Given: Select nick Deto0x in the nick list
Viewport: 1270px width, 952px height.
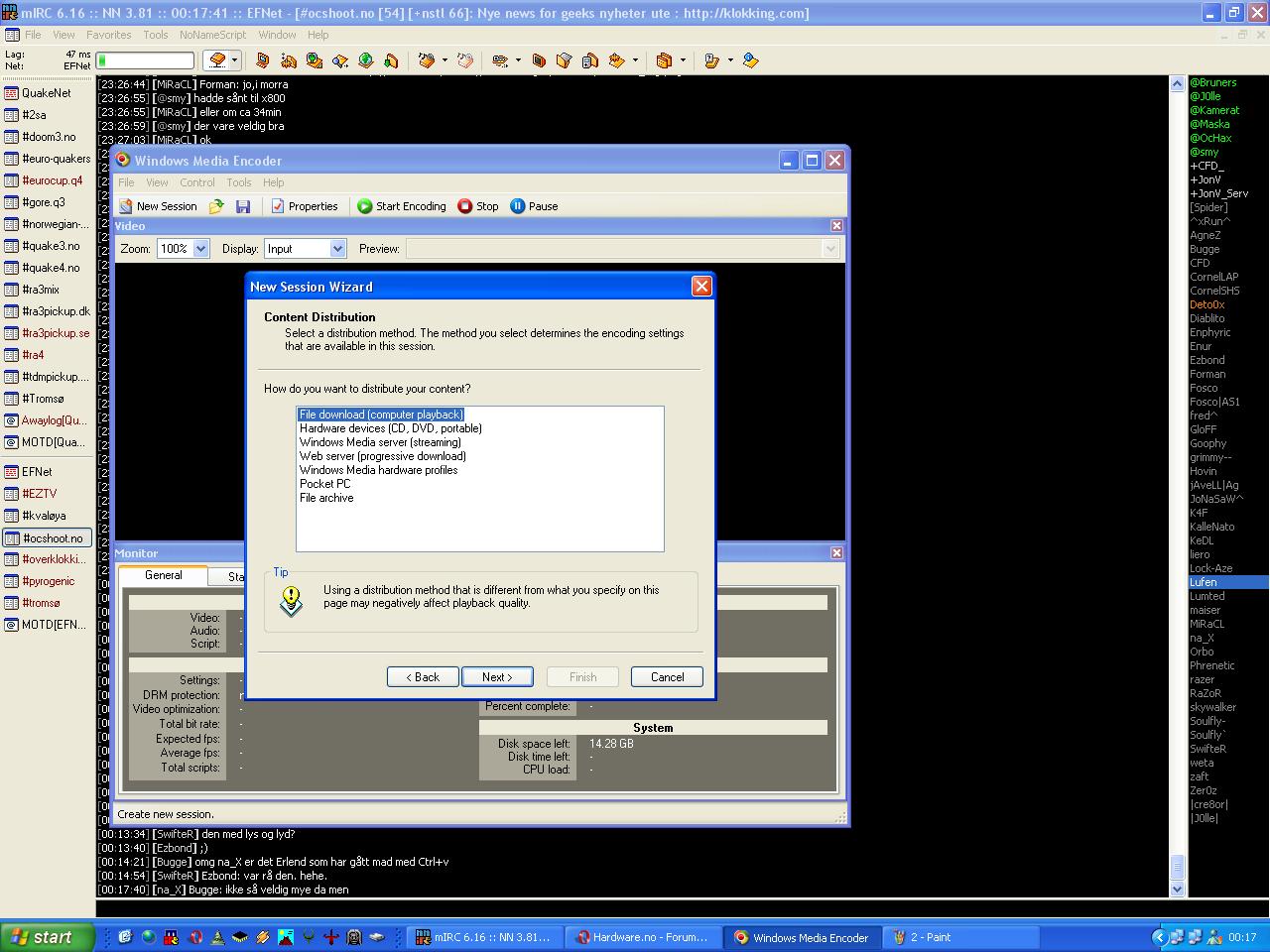Looking at the screenshot, I should click(1207, 304).
